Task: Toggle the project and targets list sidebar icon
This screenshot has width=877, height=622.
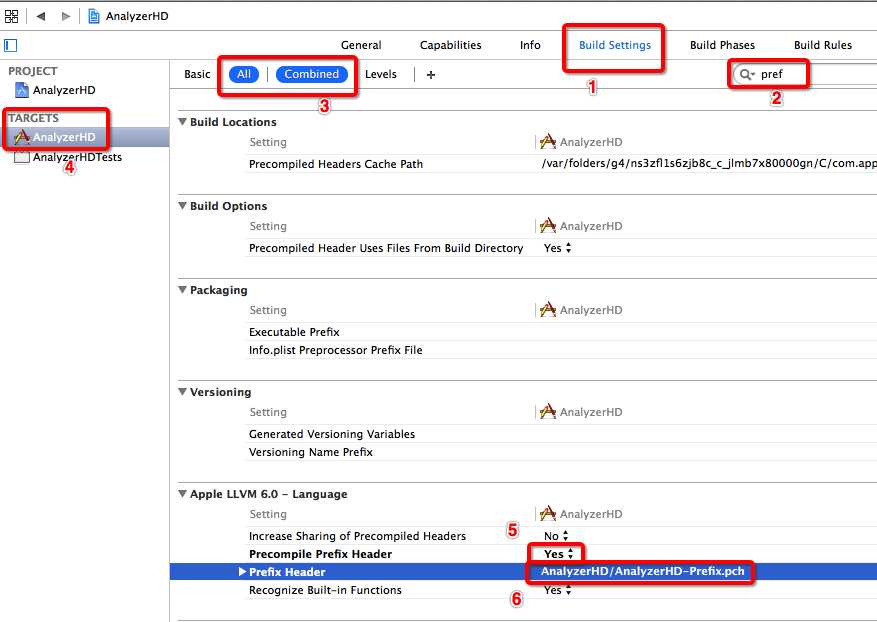Action: tap(11, 45)
